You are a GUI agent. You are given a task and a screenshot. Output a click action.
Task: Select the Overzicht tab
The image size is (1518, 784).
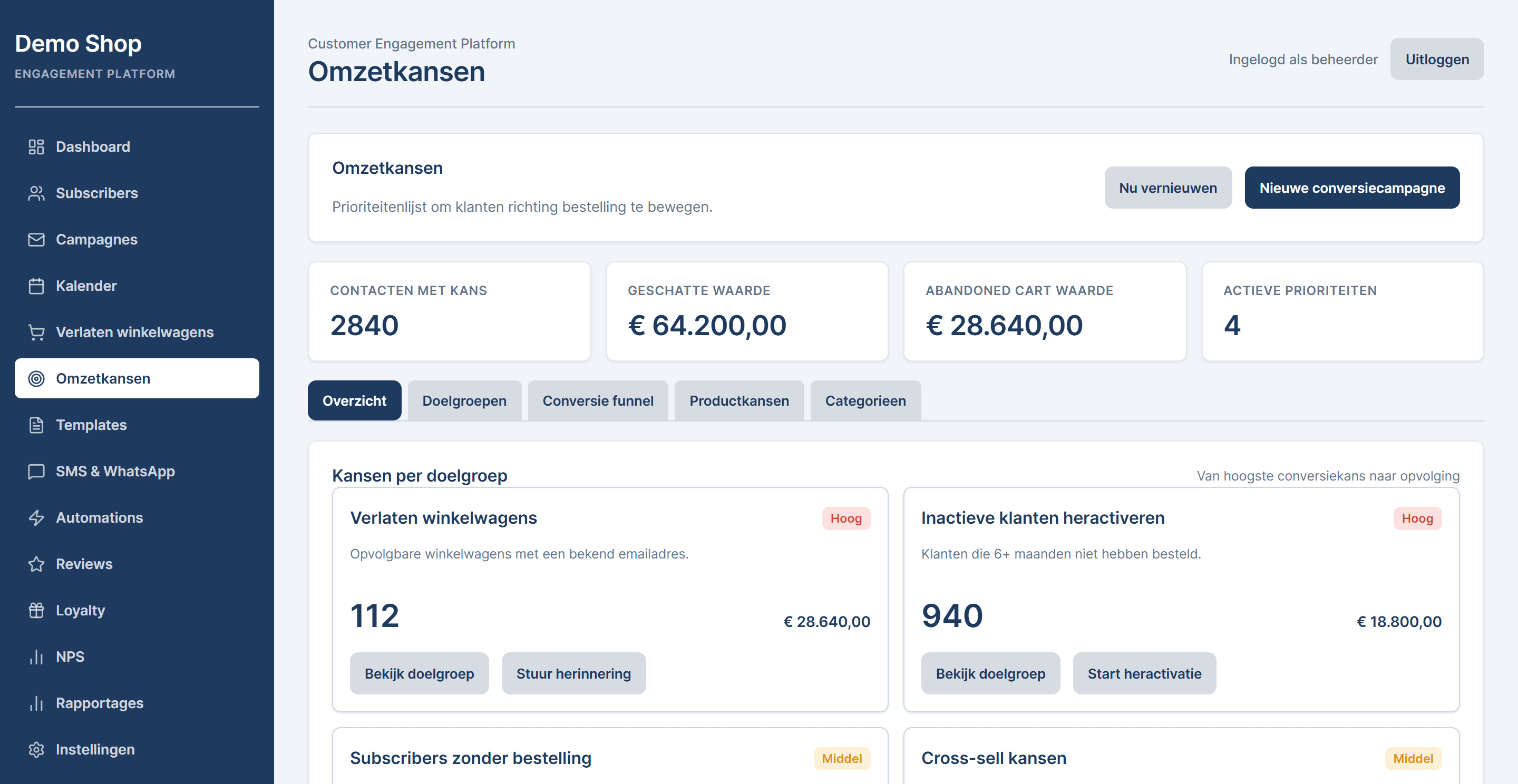[354, 400]
